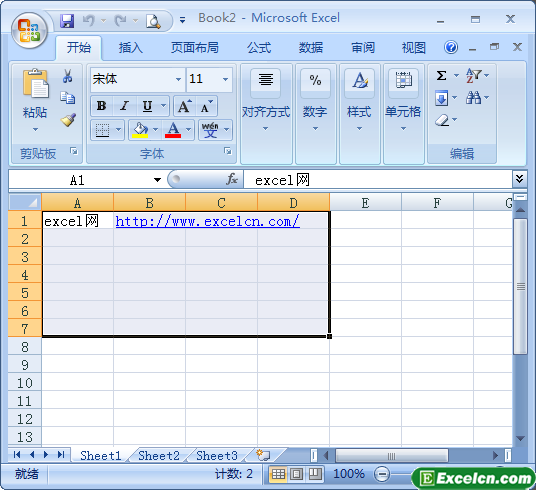
Task: Open the font name dropdown 宋体
Action: (178, 79)
